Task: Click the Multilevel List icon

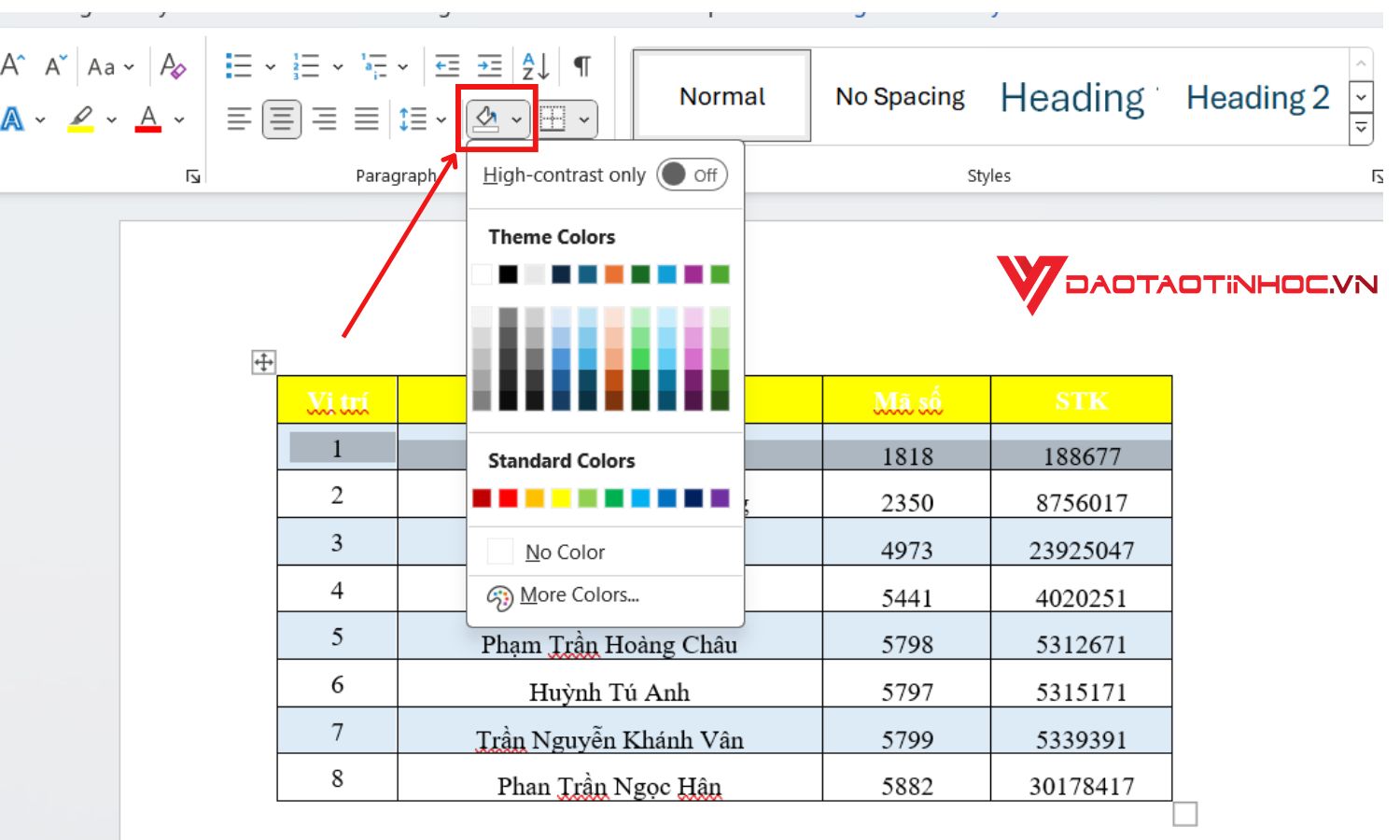Action: tap(374, 65)
